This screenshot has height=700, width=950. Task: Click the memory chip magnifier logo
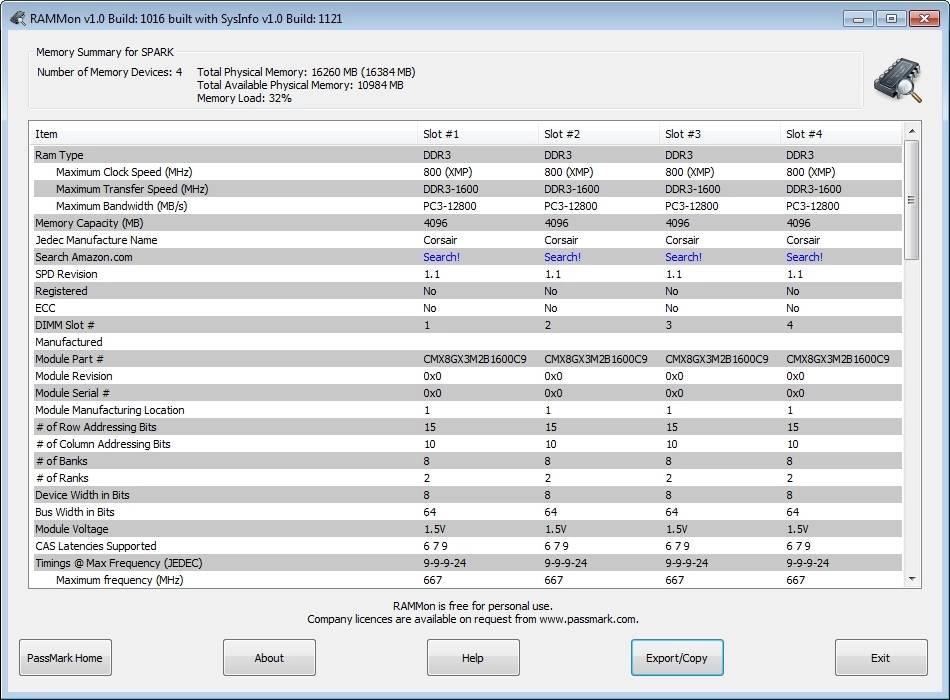coord(898,81)
